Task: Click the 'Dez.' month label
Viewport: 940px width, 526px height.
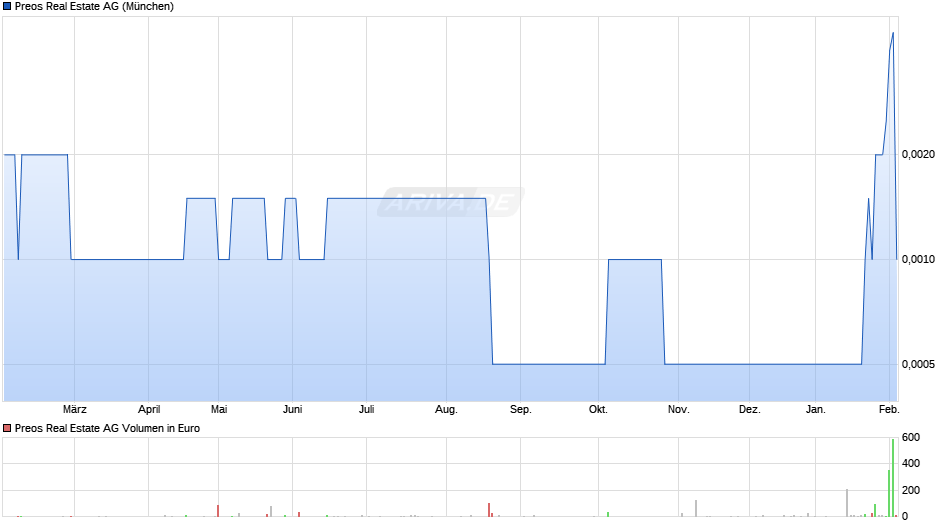Action: pyautogui.click(x=749, y=410)
